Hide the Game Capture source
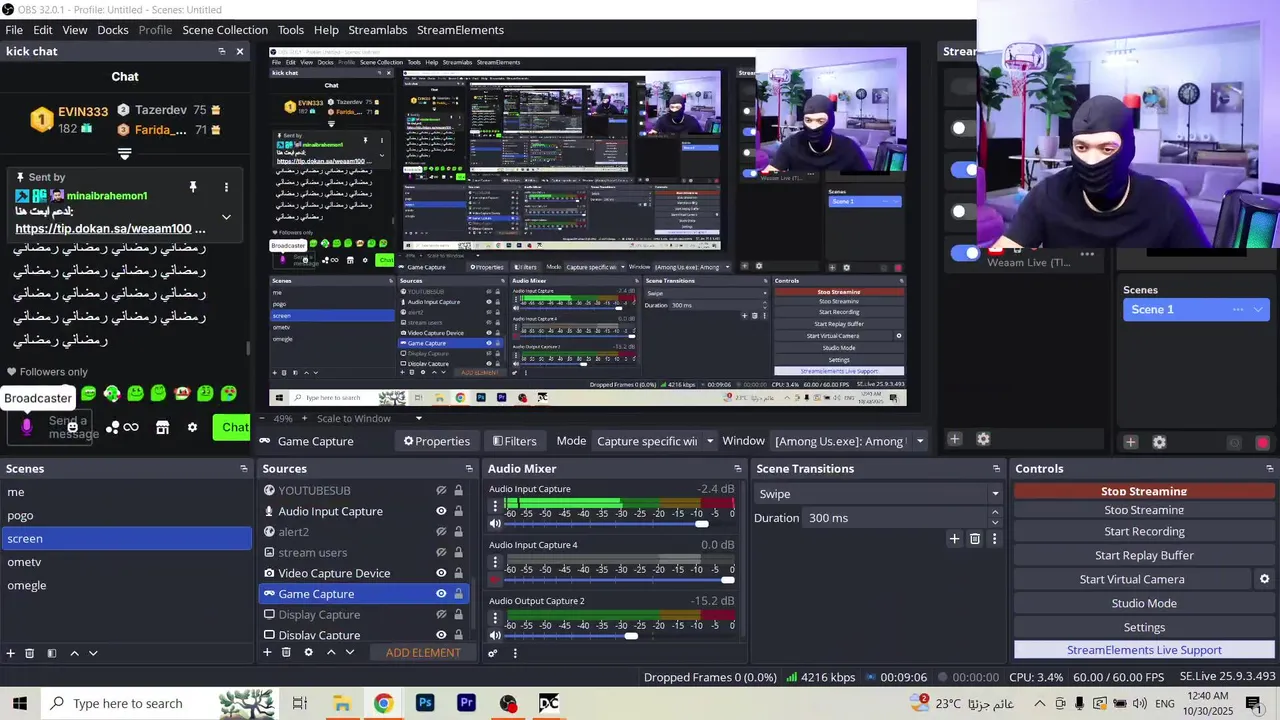 tap(441, 594)
